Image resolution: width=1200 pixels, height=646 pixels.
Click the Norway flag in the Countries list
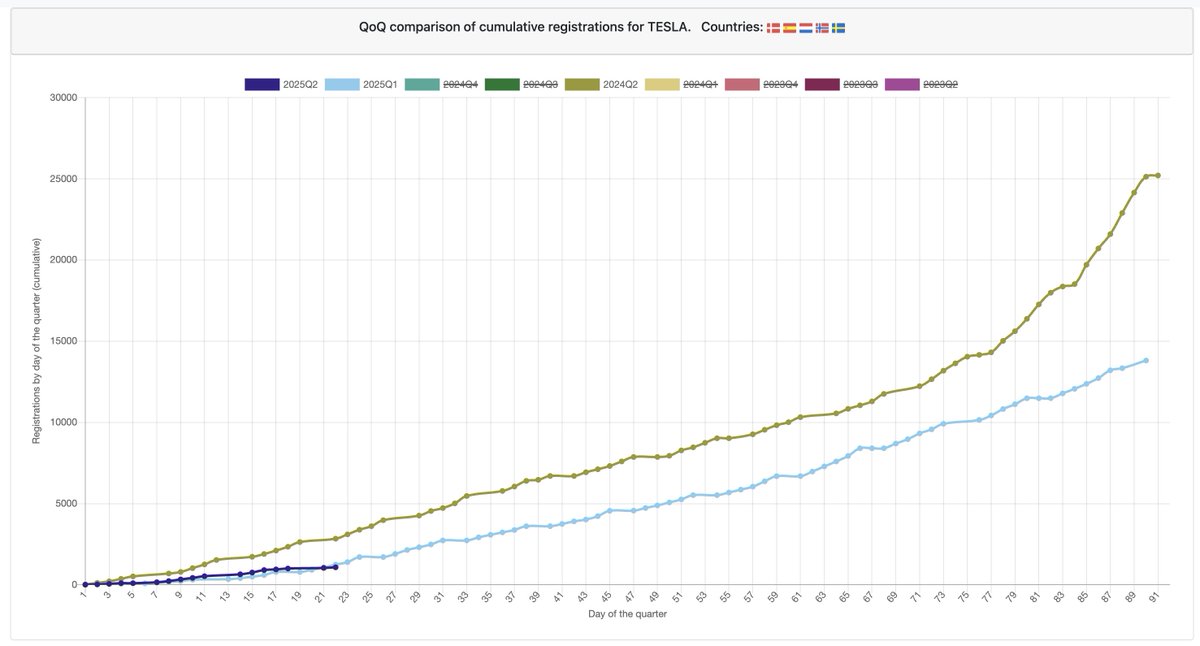tap(822, 28)
